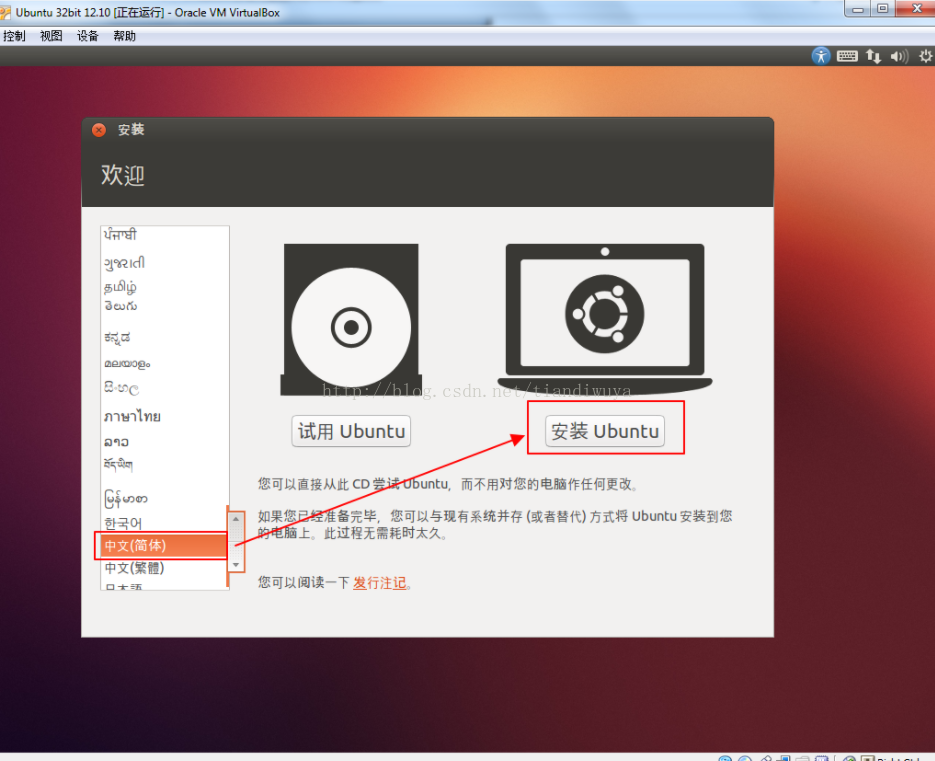This screenshot has width=935, height=761.
Task: Close the installer with the orange X
Action: [x=99, y=129]
